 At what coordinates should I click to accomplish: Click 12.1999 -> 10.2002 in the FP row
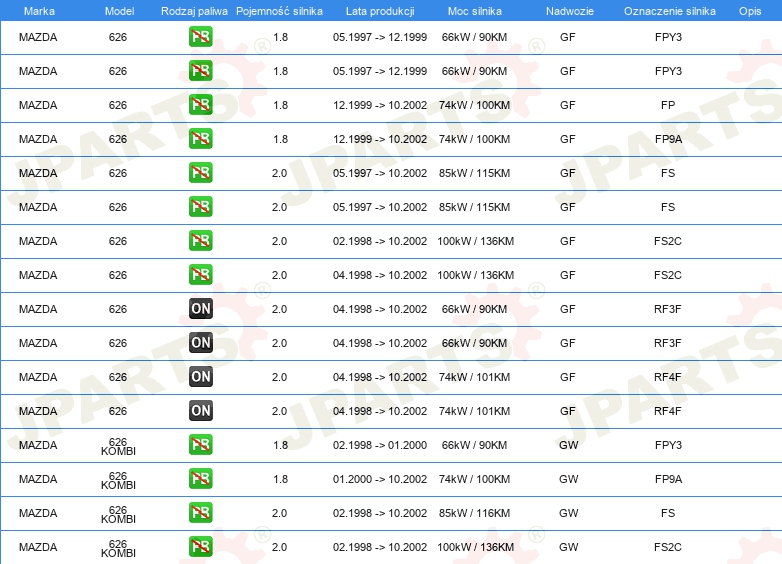[x=380, y=105]
